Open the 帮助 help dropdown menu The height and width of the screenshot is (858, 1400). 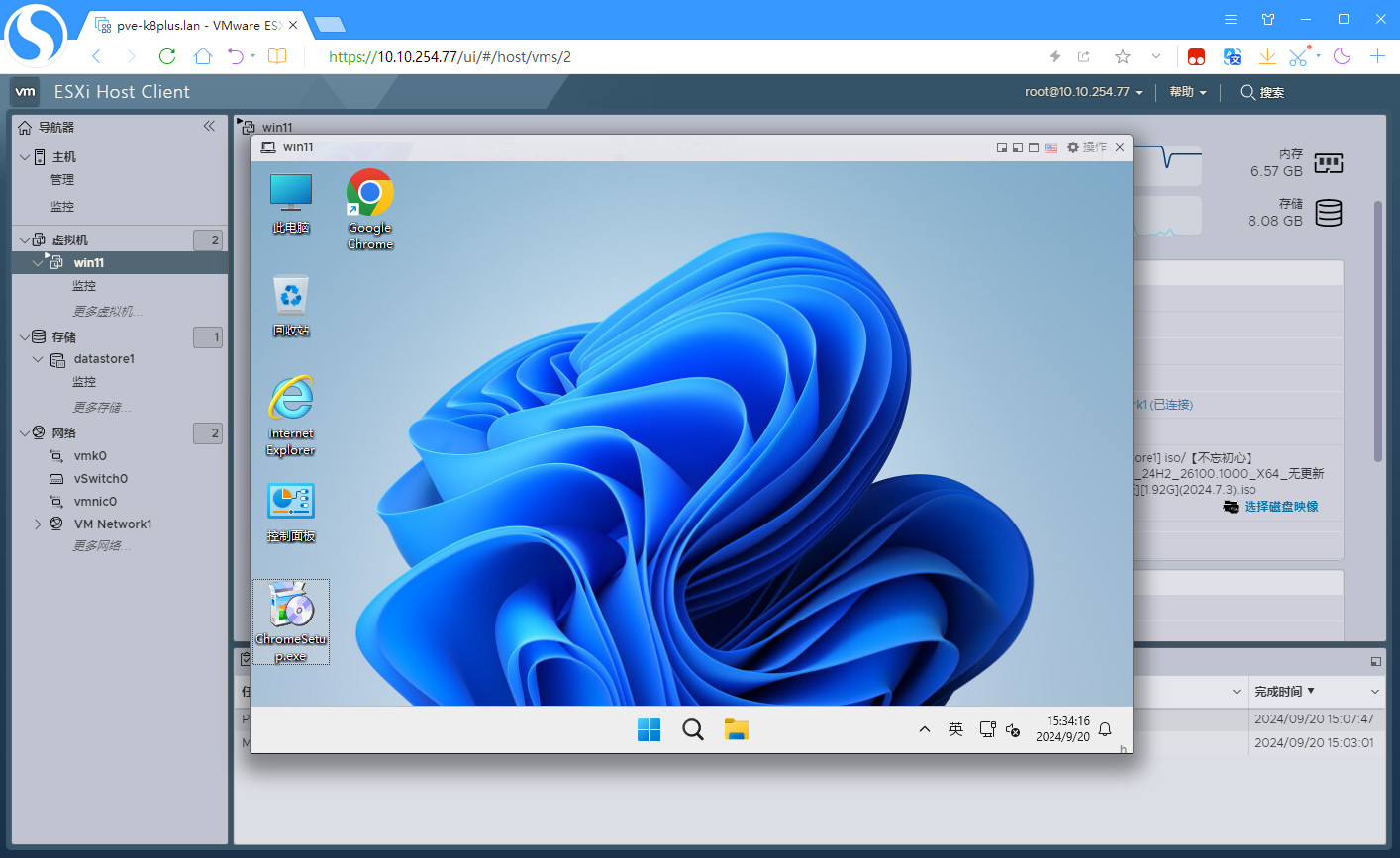[1188, 92]
